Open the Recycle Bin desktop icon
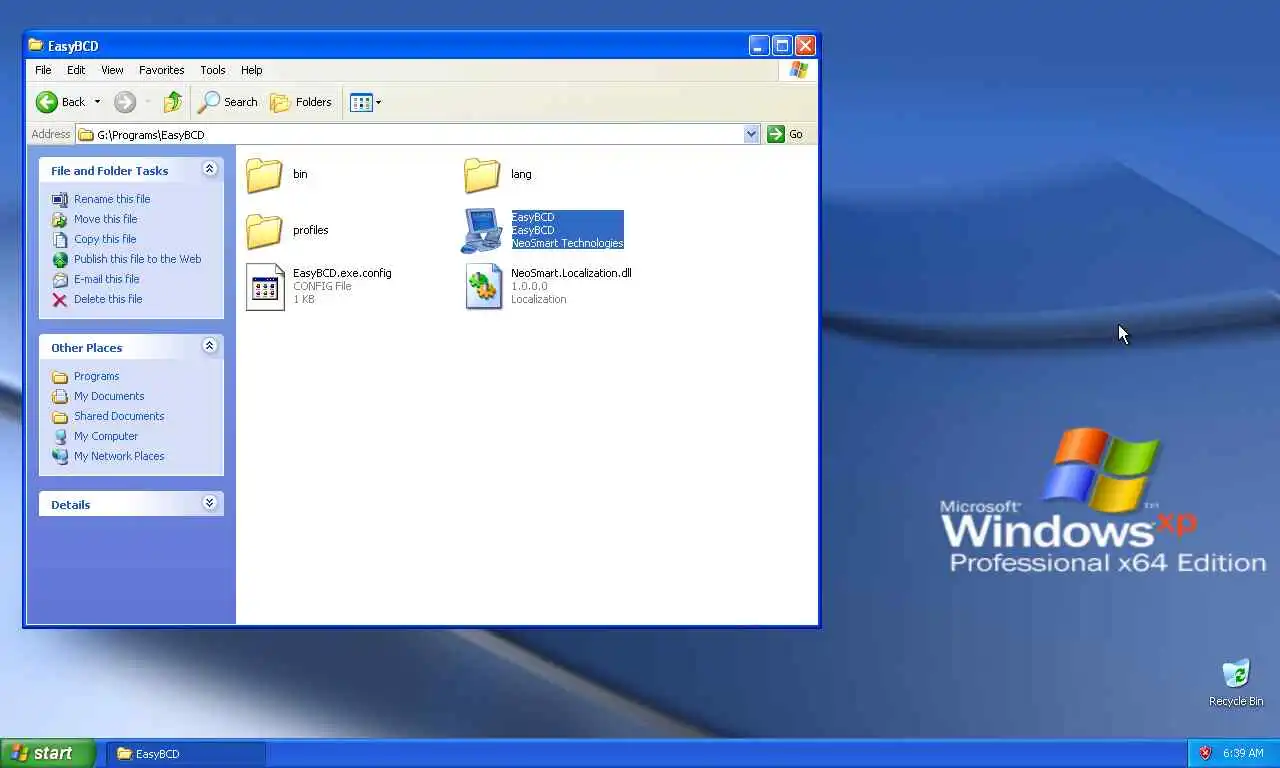Viewport: 1280px width, 768px height. (1236, 673)
